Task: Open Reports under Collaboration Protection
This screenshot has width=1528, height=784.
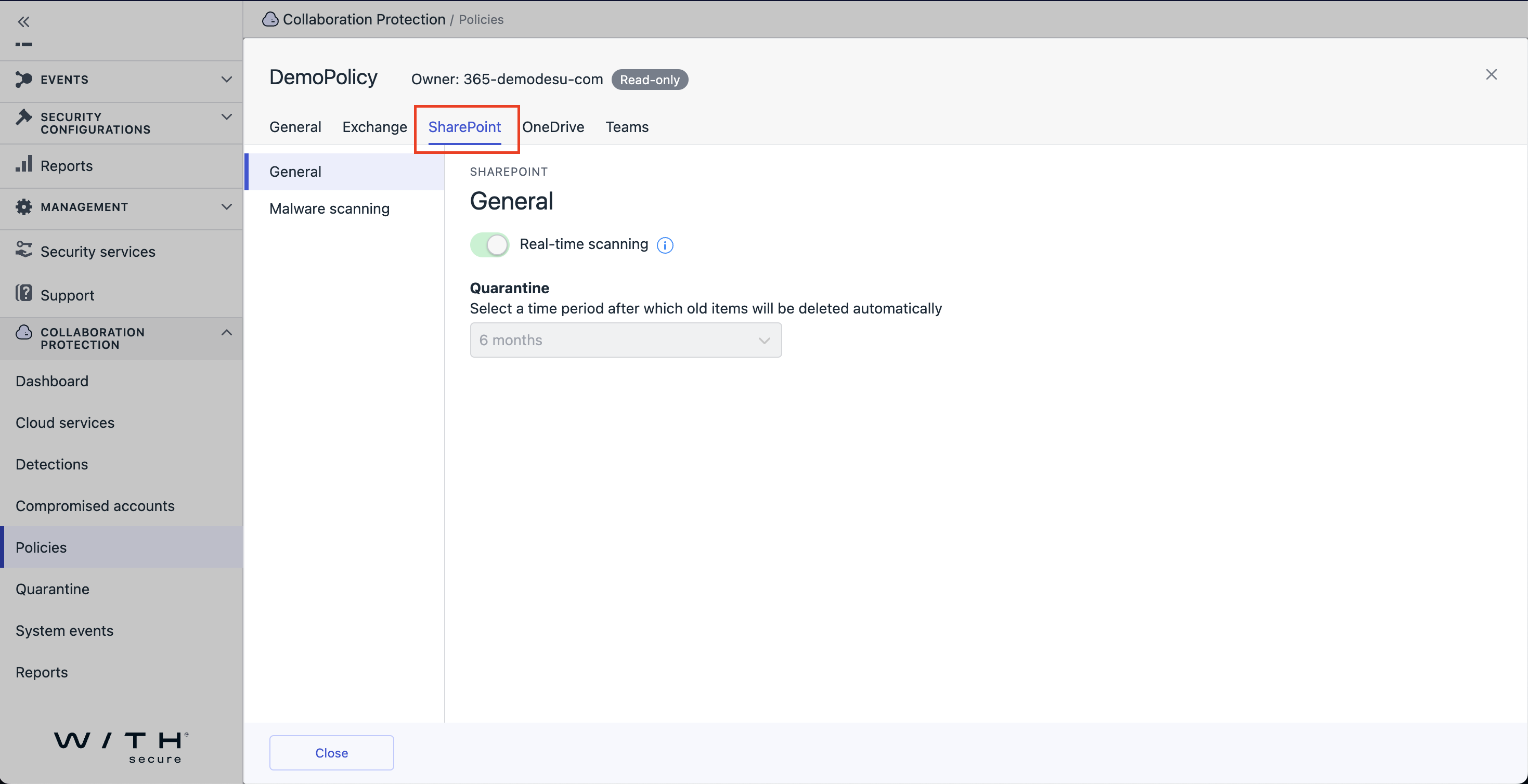Action: [122, 672]
